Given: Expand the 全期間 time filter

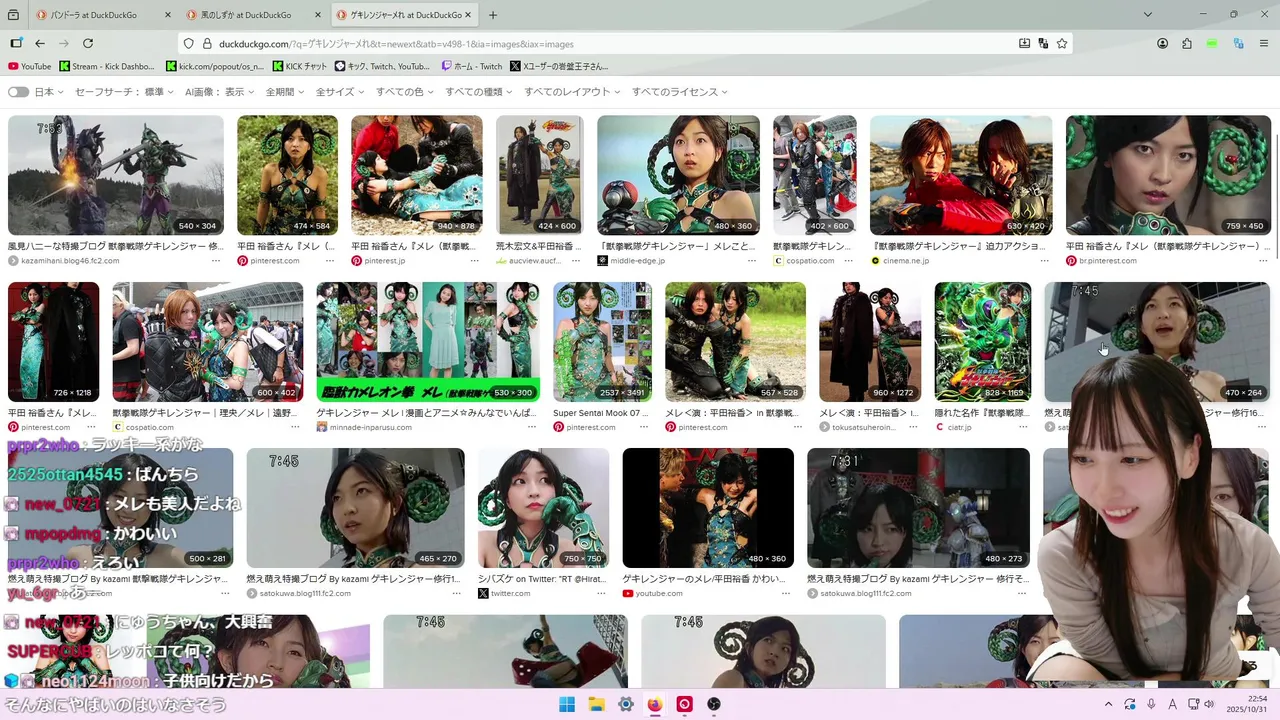Looking at the screenshot, I should 285,92.
